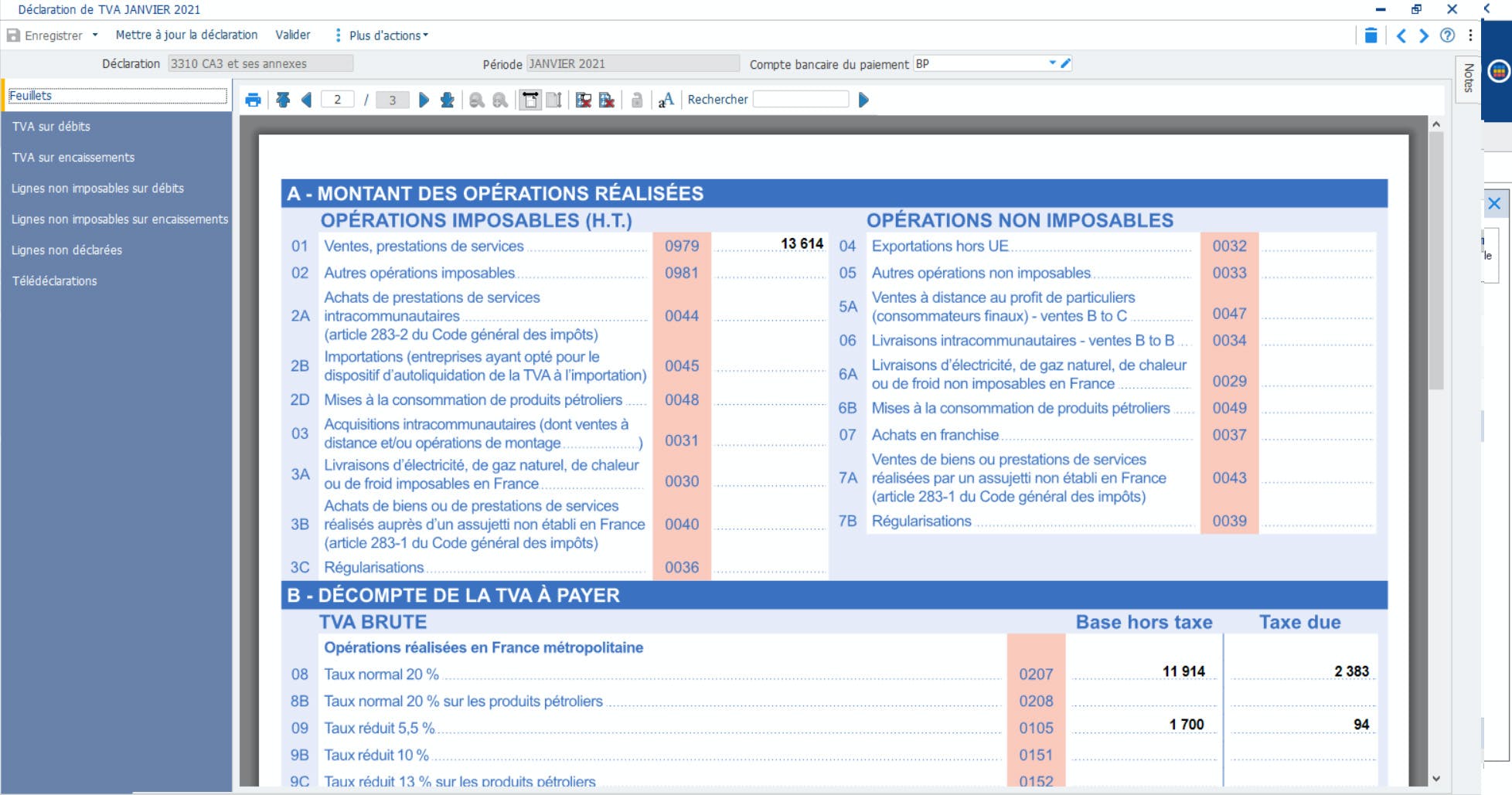Click second delete-with-red-cross grid icon
This screenshot has width=1512, height=795.
[x=607, y=100]
